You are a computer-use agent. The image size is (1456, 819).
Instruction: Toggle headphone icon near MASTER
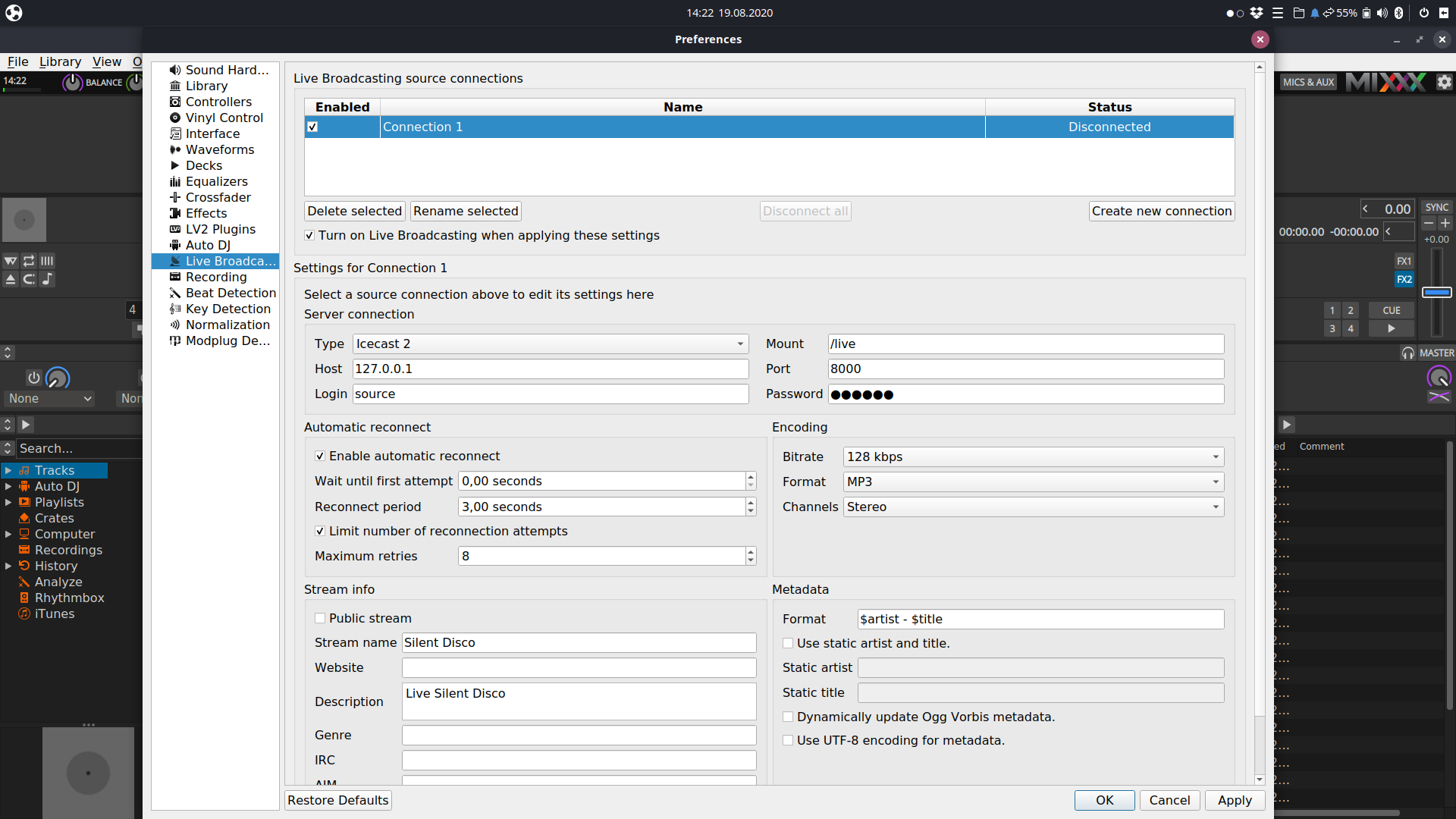(x=1408, y=353)
